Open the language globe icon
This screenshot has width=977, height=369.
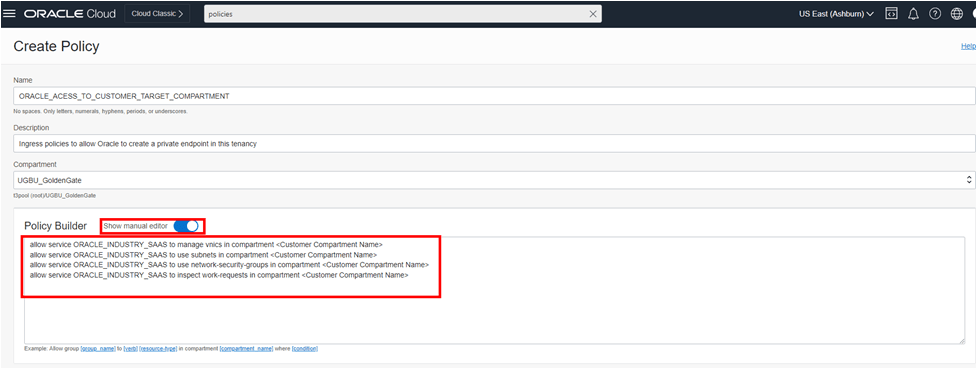pyautogui.click(x=957, y=14)
